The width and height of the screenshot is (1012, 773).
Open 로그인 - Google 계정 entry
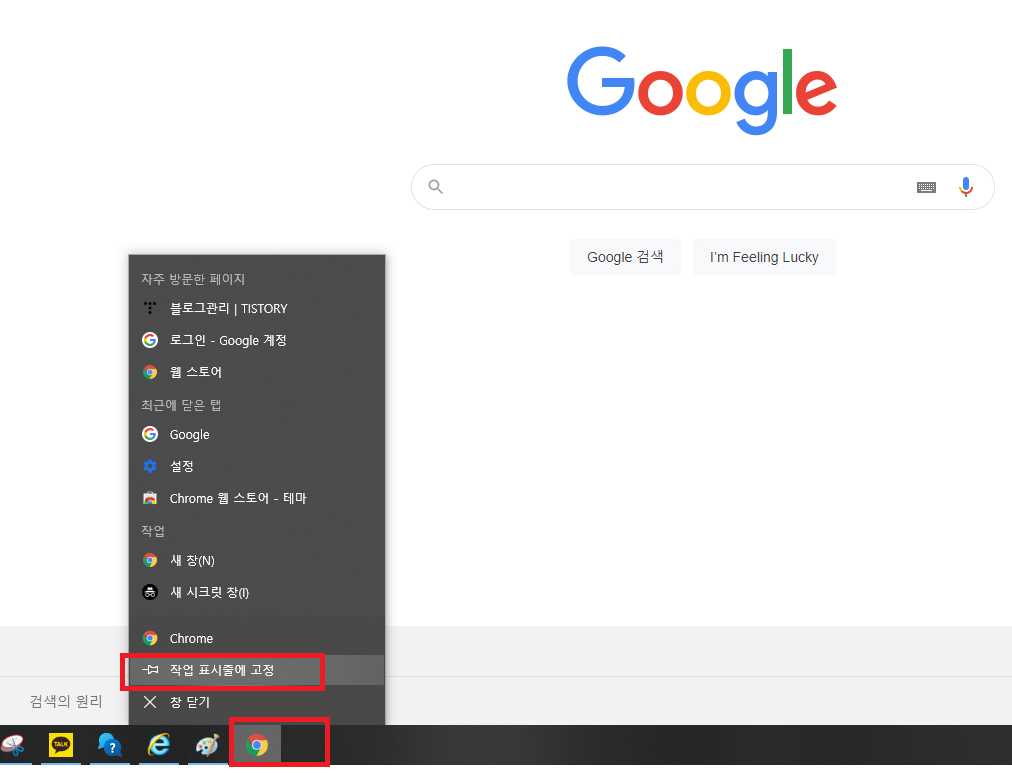tap(257, 340)
